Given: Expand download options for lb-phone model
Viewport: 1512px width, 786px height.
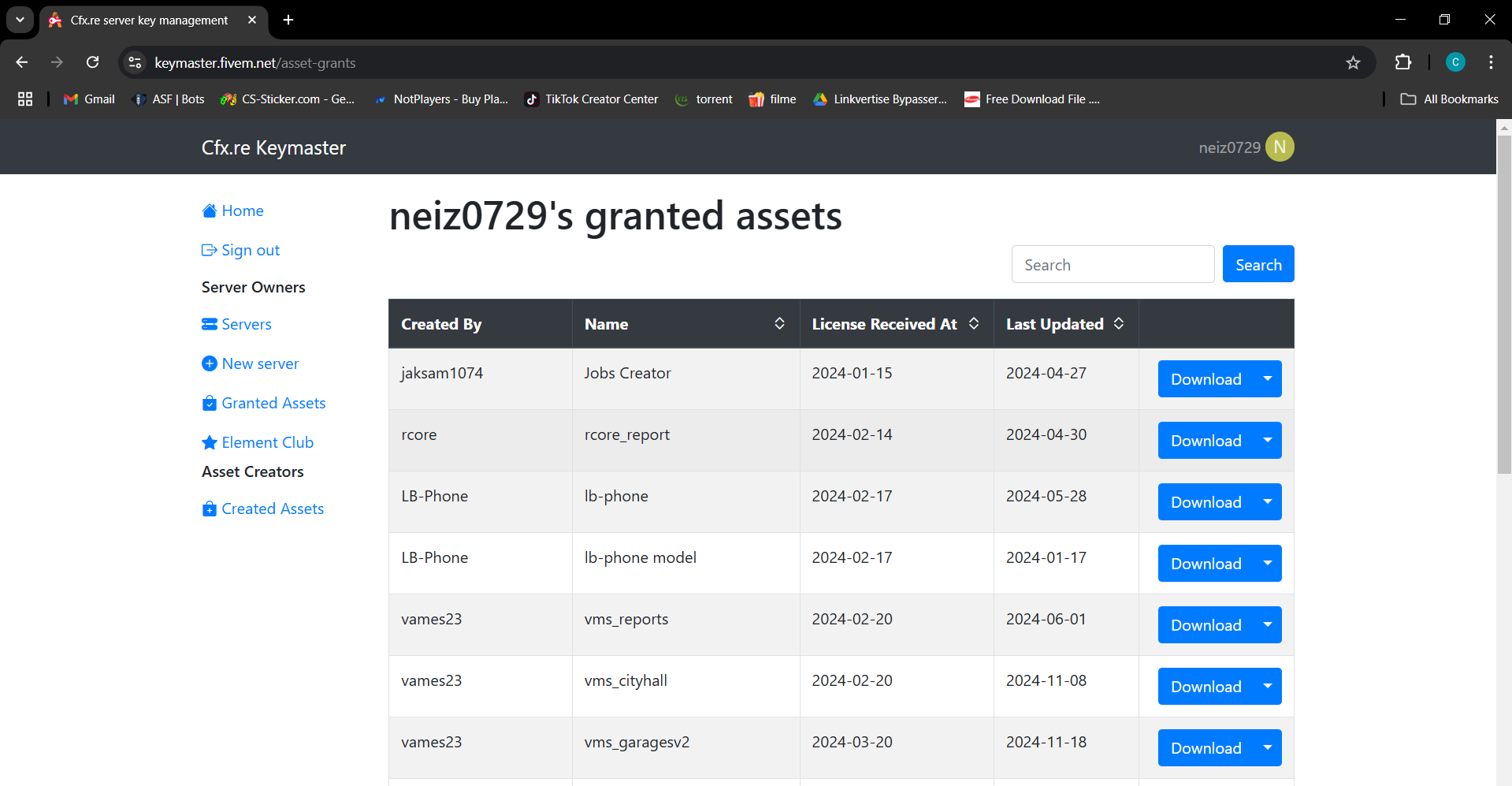Looking at the screenshot, I should [1268, 564].
